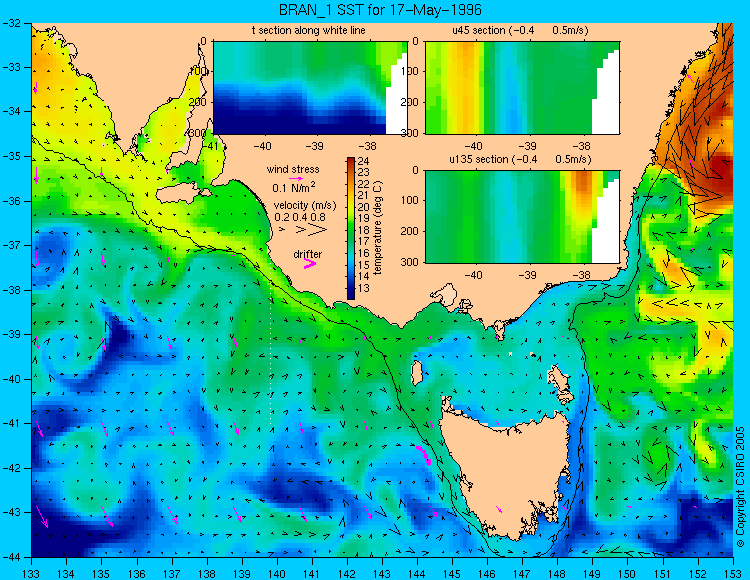750x580 pixels.
Task: Click the "© Copyright CSIRO 2005" text
Action: point(740,487)
